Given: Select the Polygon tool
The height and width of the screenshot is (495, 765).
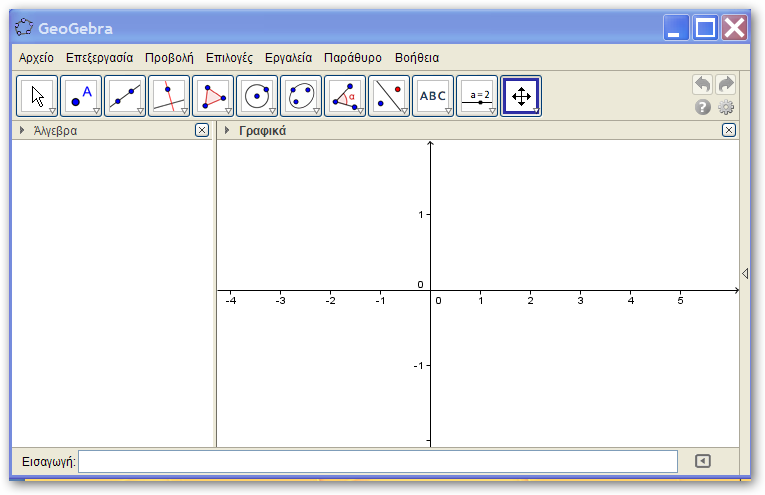Looking at the screenshot, I should pyautogui.click(x=213, y=96).
